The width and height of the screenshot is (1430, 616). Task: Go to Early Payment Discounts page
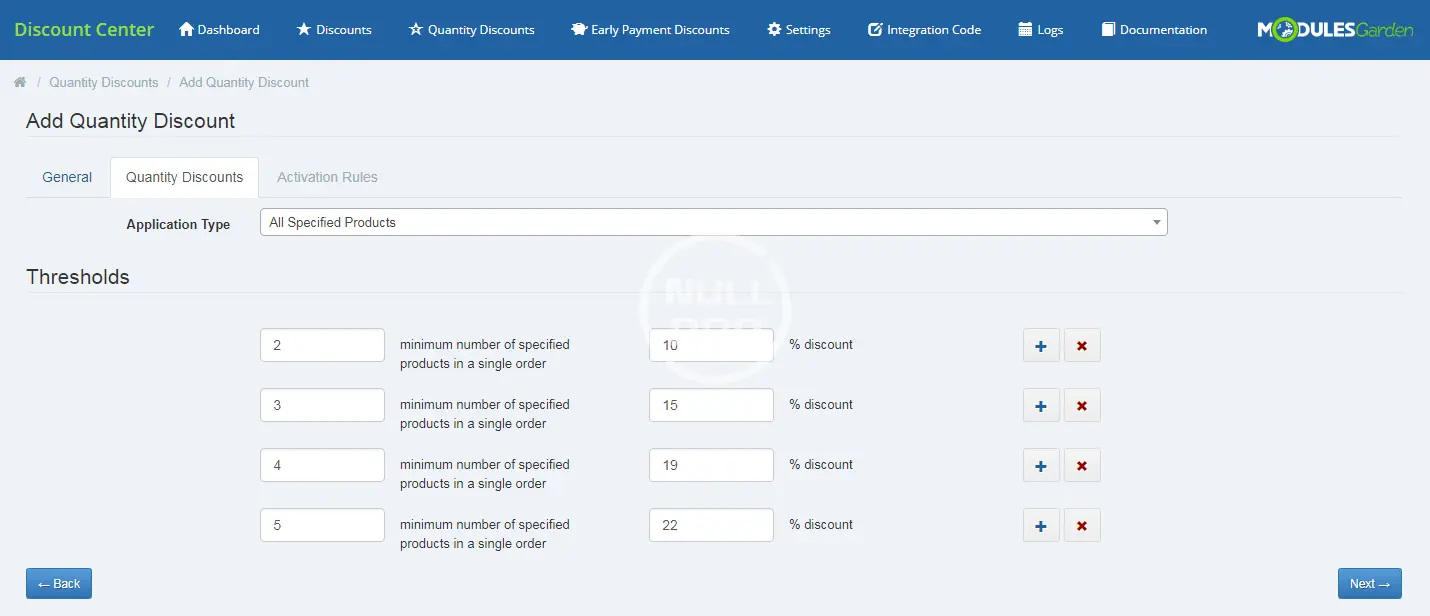tap(650, 30)
